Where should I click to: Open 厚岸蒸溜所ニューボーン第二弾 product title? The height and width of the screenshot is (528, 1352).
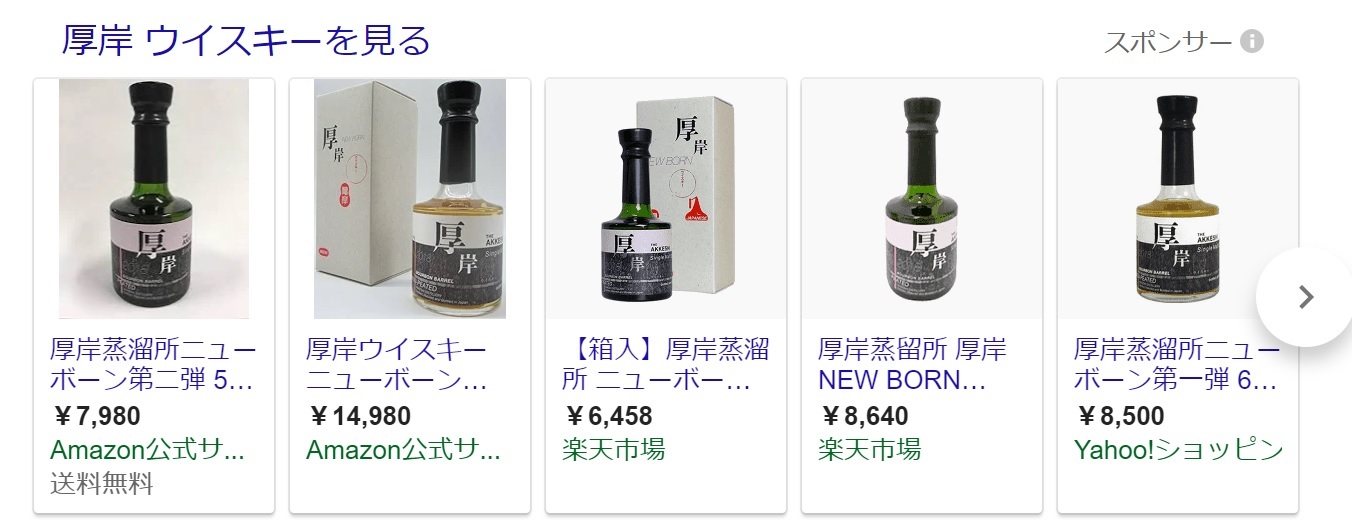tap(153, 366)
